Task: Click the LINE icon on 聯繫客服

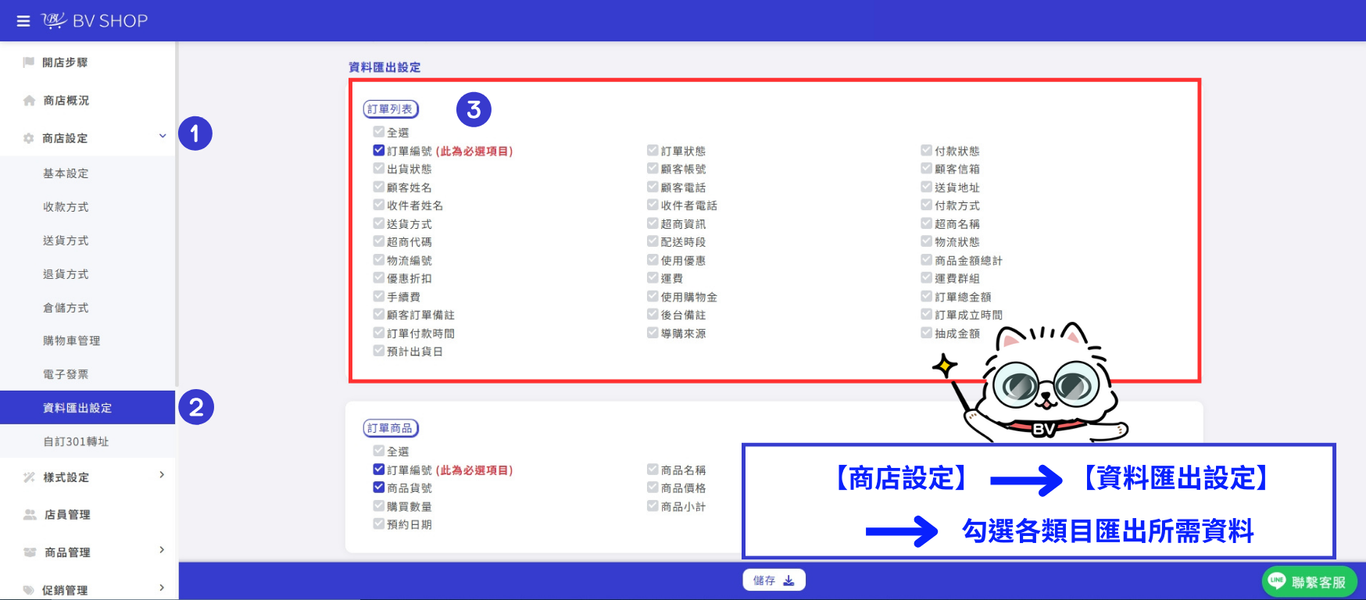Action: point(1277,581)
